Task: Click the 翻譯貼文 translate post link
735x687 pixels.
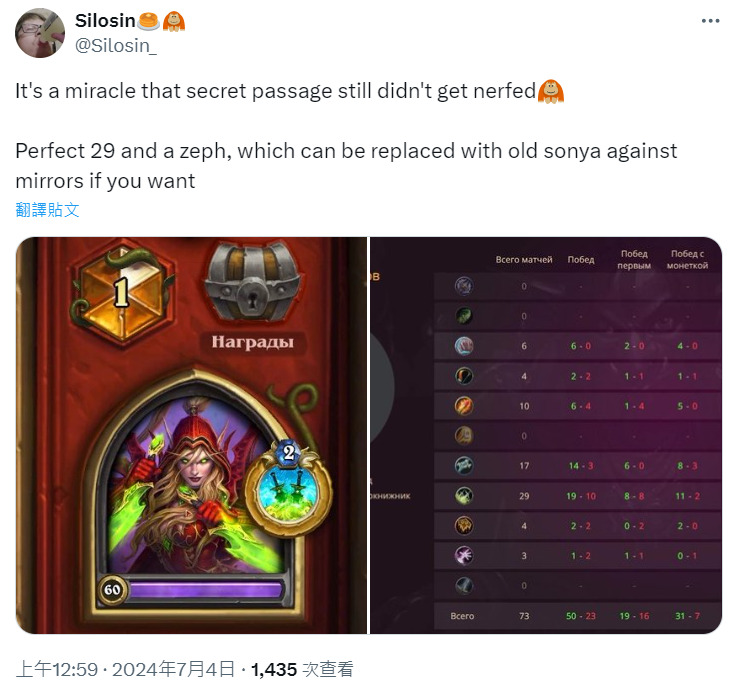Action: (x=47, y=210)
